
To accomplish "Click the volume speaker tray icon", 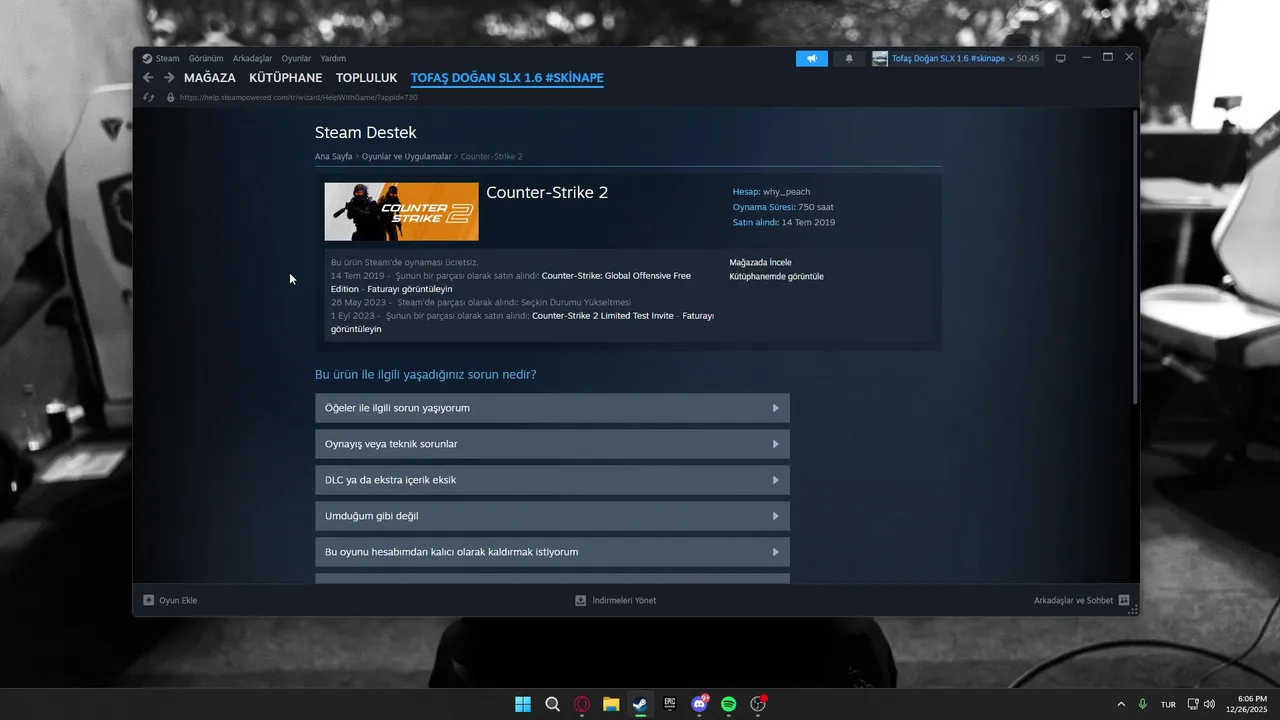I will point(1209,704).
